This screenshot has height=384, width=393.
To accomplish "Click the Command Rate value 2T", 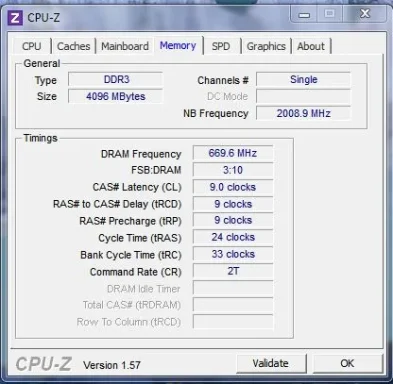I will coord(233,271).
